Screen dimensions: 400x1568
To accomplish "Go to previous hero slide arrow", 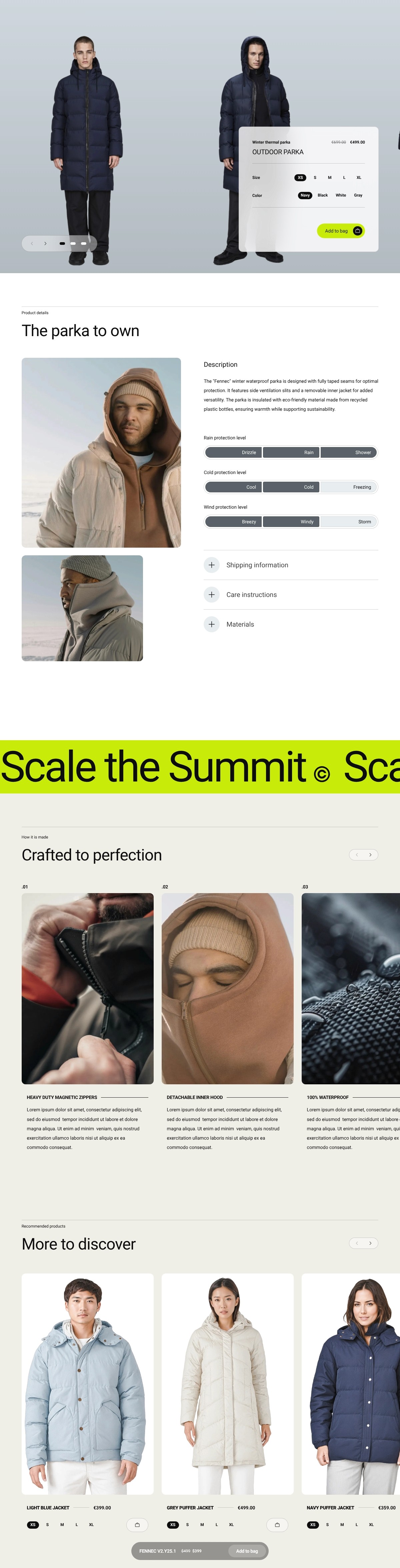I will tap(32, 244).
